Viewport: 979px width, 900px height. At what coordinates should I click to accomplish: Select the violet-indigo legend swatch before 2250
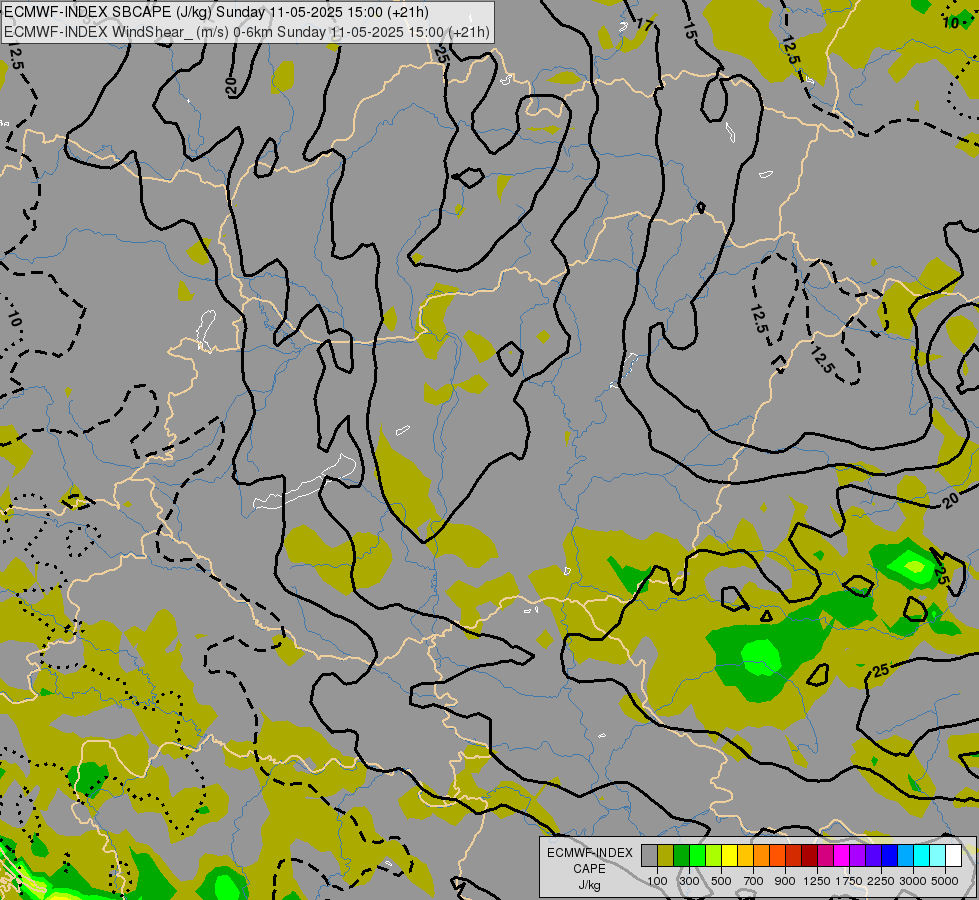coord(873,855)
